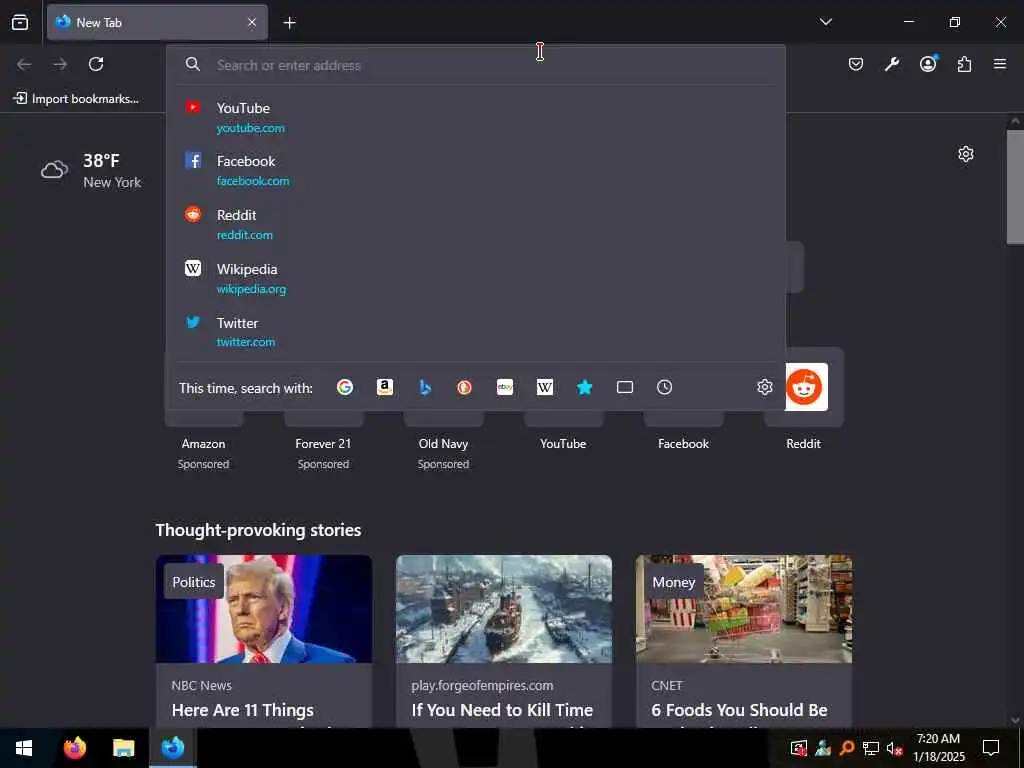The width and height of the screenshot is (1024, 768).
Task: Search open tabs using the tab icon
Action: pyautogui.click(x=625, y=387)
